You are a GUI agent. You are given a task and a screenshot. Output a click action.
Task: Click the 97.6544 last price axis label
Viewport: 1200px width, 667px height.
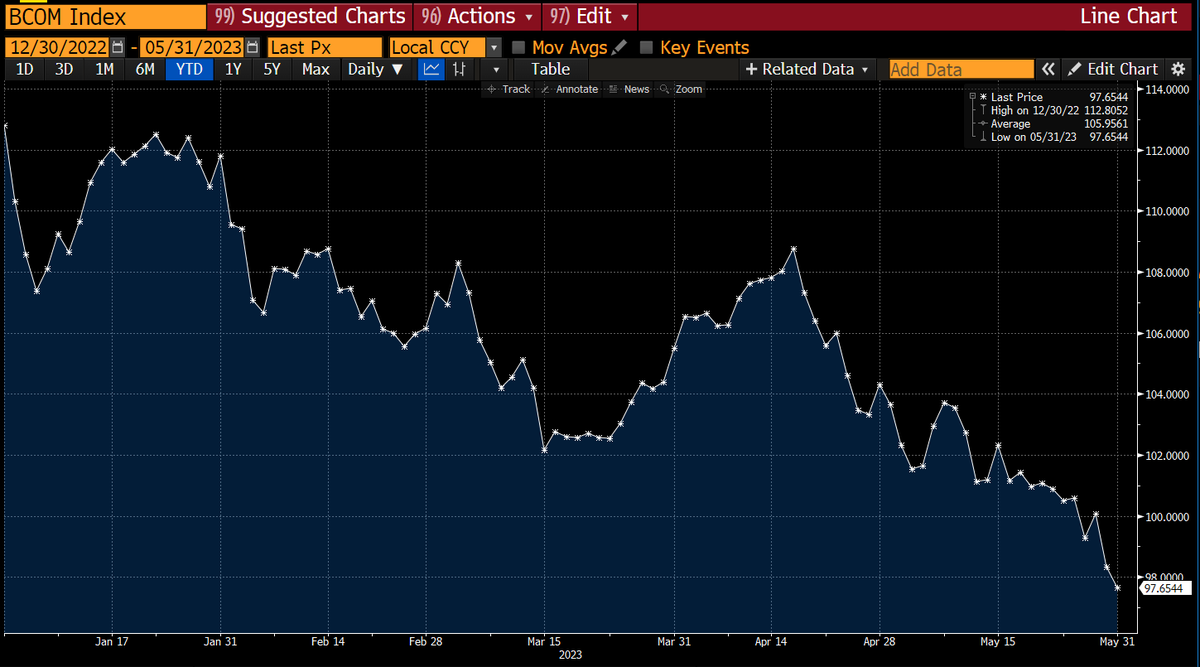pyautogui.click(x=1163, y=588)
